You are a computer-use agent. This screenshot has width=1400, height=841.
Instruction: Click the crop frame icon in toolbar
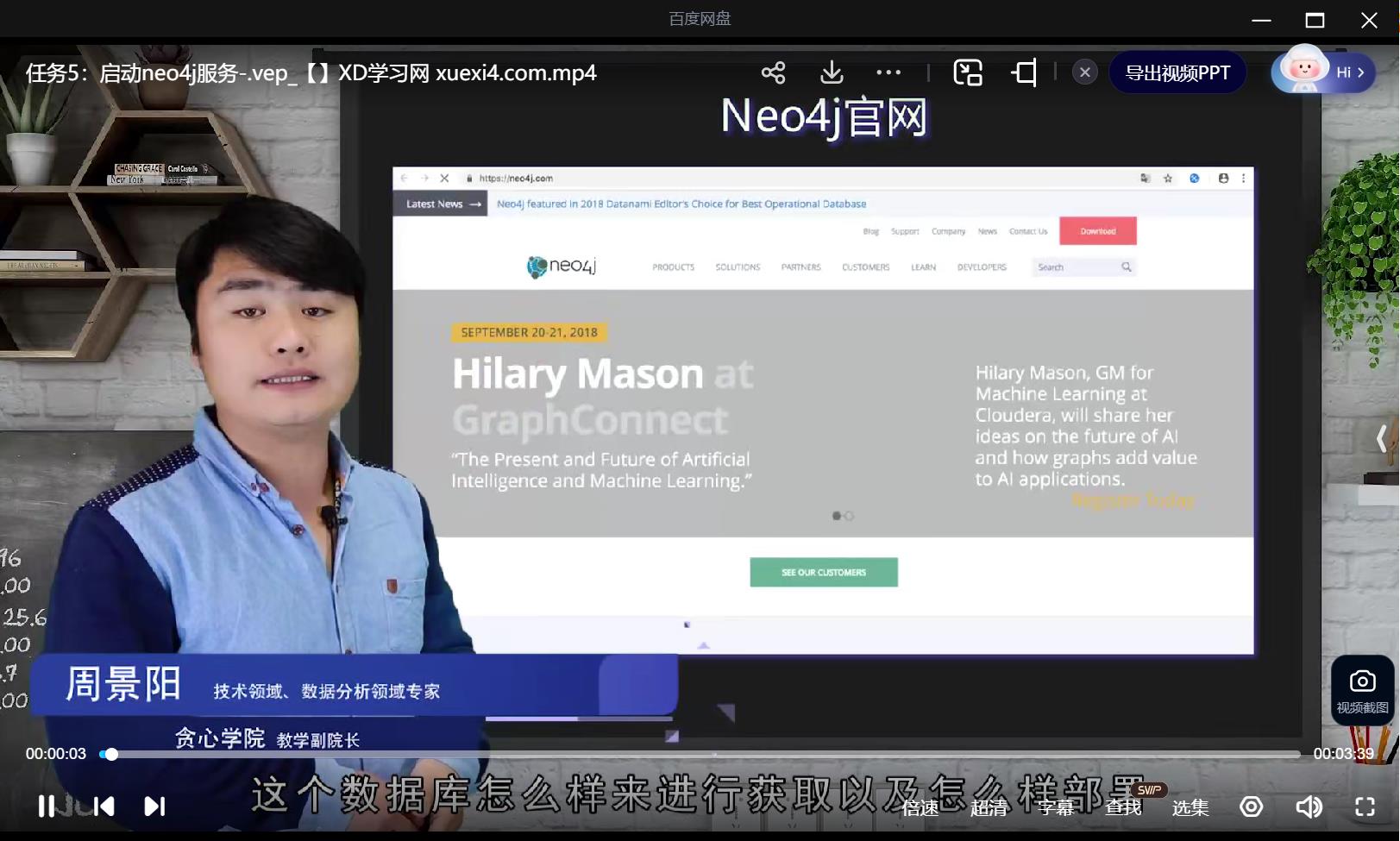1024,72
